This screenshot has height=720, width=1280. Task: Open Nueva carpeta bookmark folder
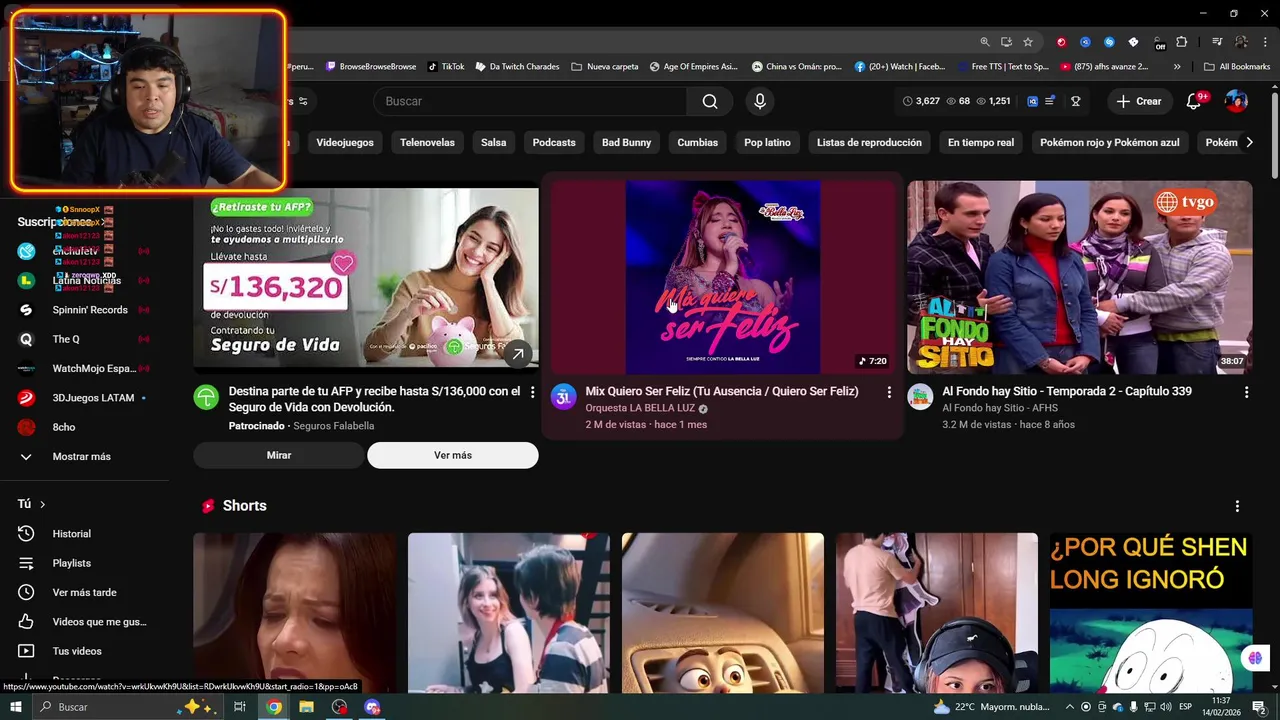(x=605, y=67)
